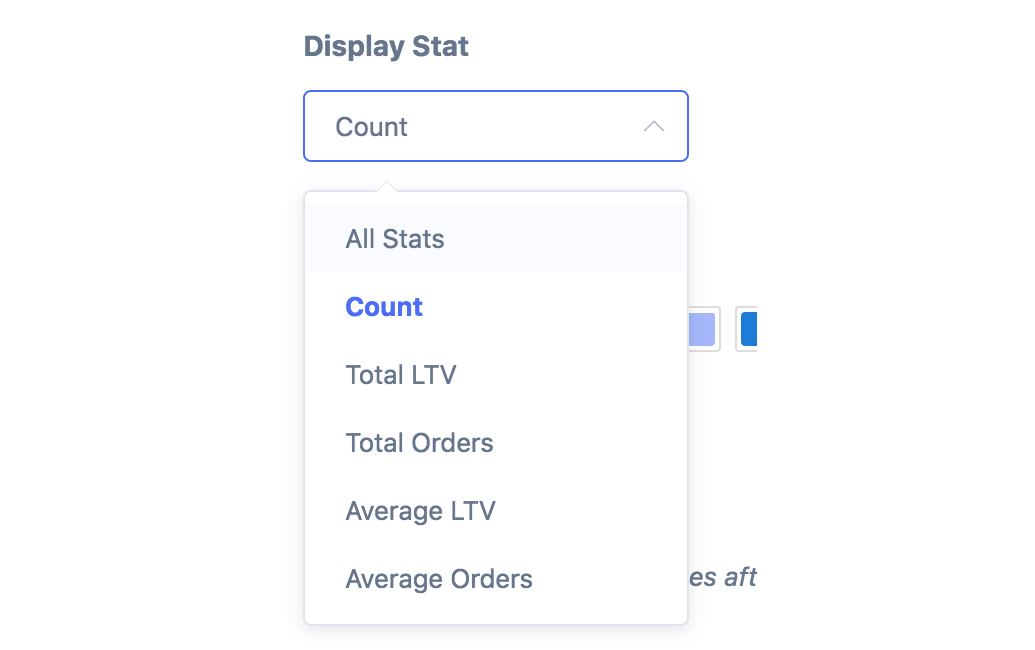Pick the light purple color swatch

703,329
